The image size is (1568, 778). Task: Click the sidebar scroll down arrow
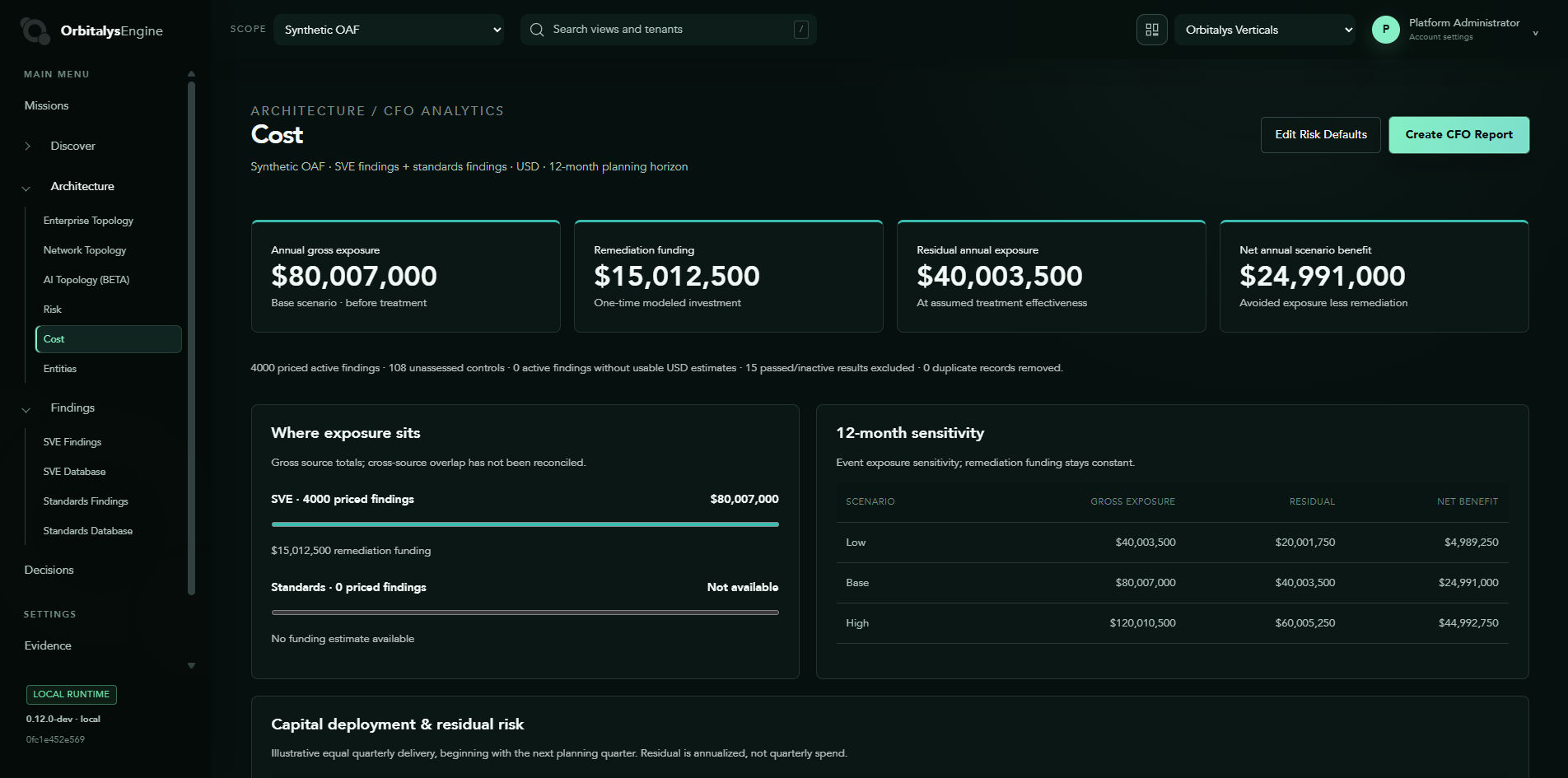pos(191,666)
